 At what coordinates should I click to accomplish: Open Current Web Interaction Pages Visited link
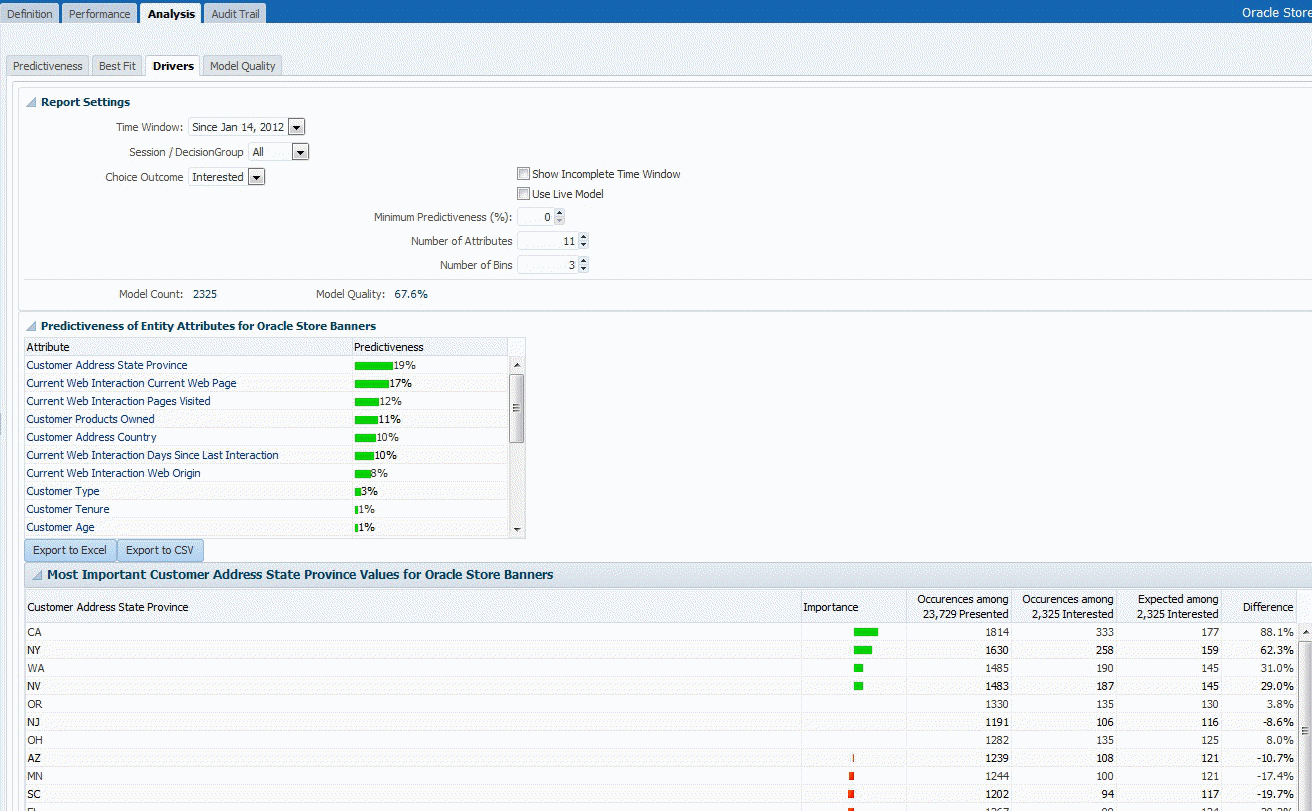(x=118, y=401)
